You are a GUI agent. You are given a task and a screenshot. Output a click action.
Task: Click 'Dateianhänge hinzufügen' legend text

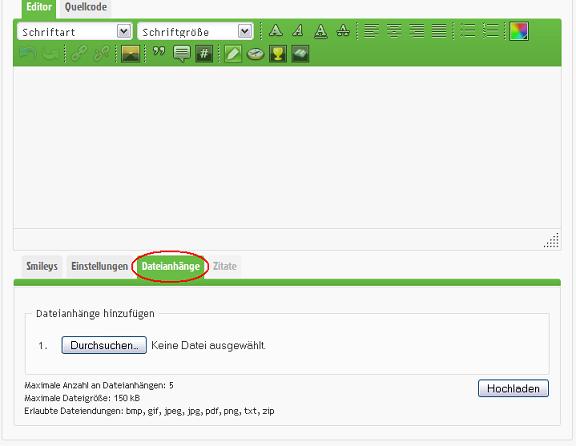95,314
